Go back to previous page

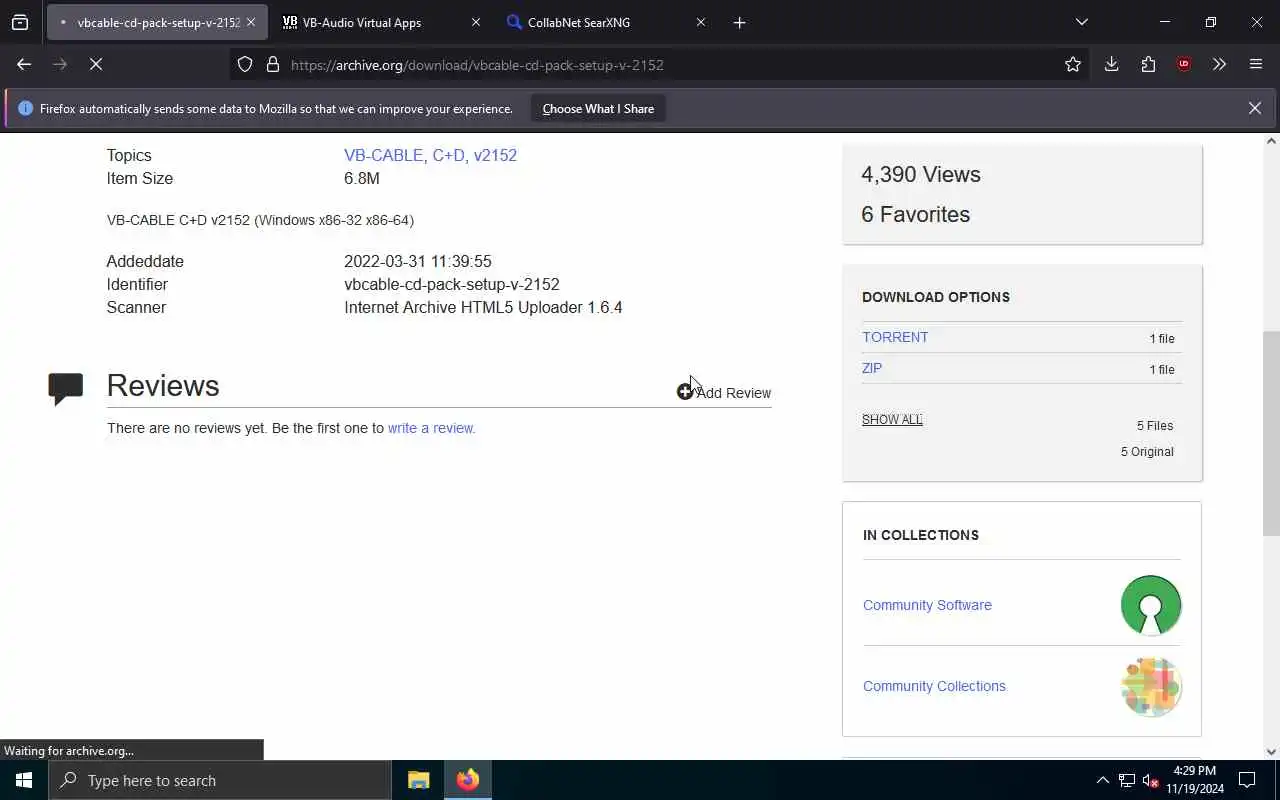click(x=24, y=64)
